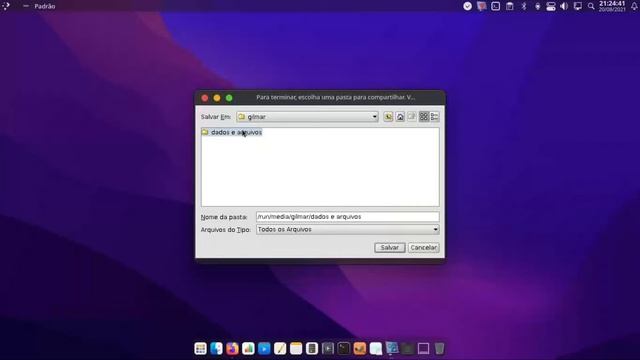Switch the file list to icon view
Screen dimensions: 640x360
(424, 117)
